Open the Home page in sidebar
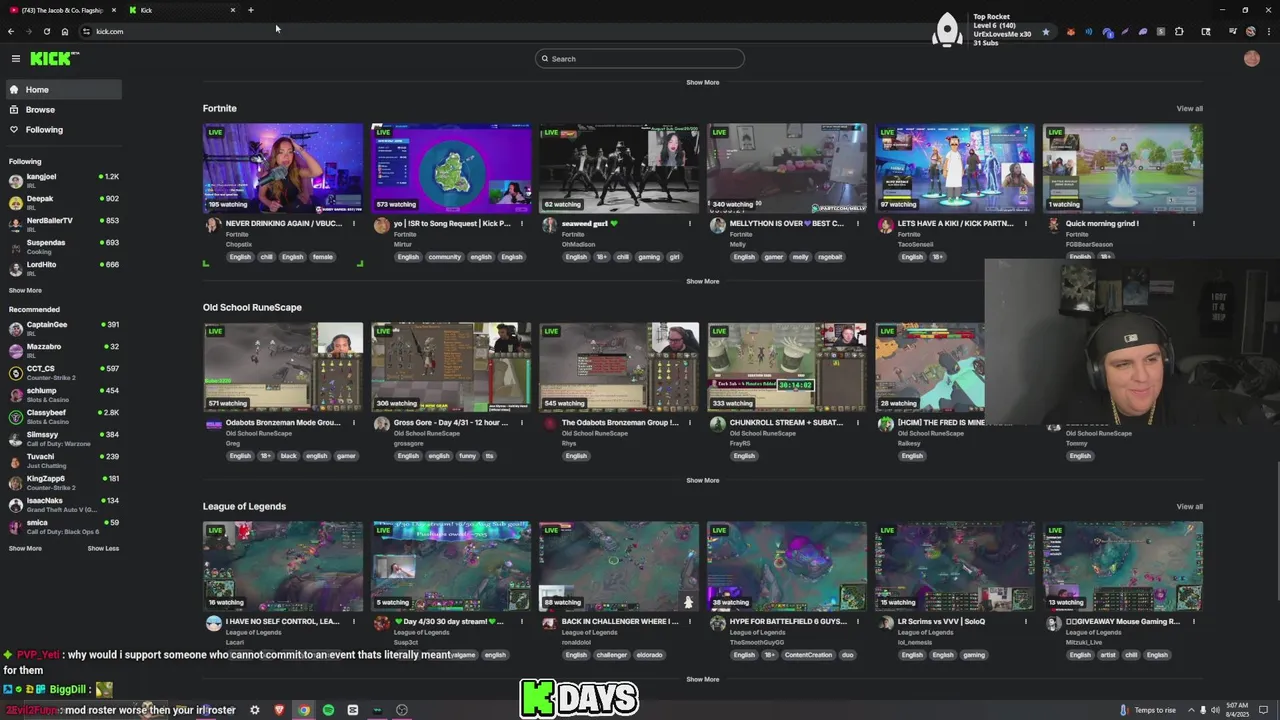1280x720 pixels. tap(63, 89)
